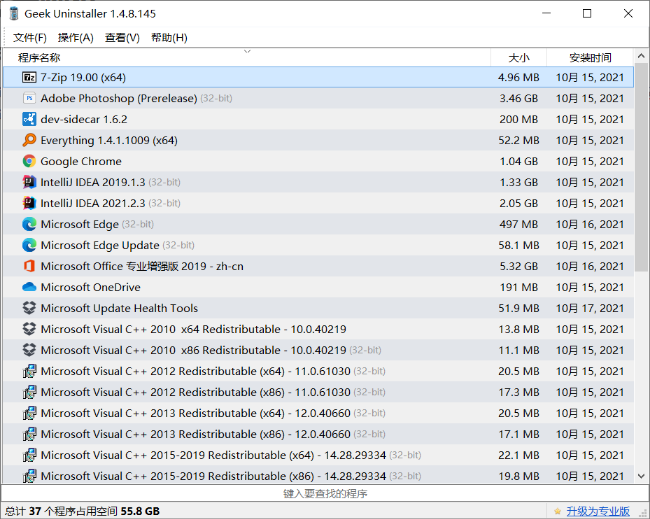Sort by the 程序名称 column header

(x=246, y=57)
